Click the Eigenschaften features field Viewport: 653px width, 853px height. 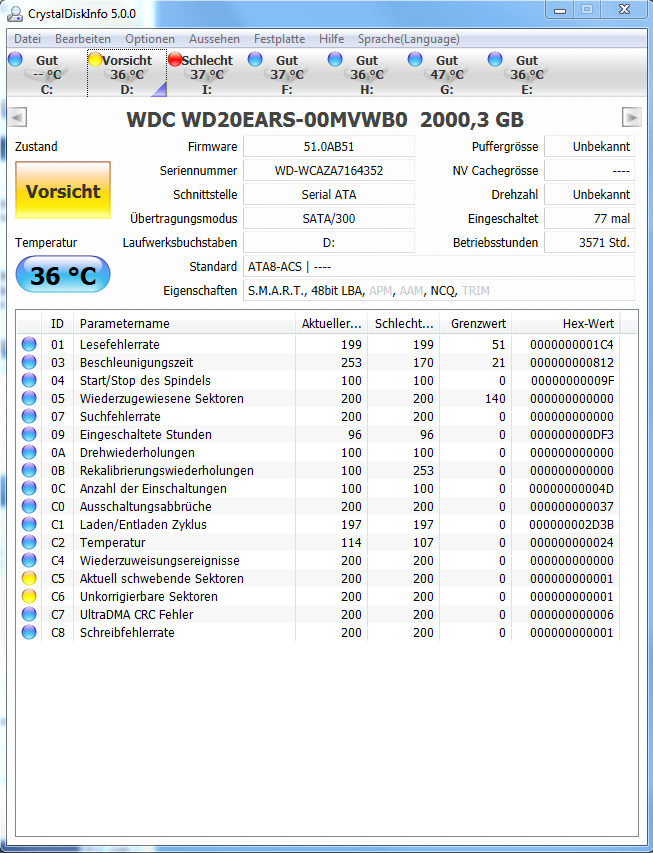[439, 290]
